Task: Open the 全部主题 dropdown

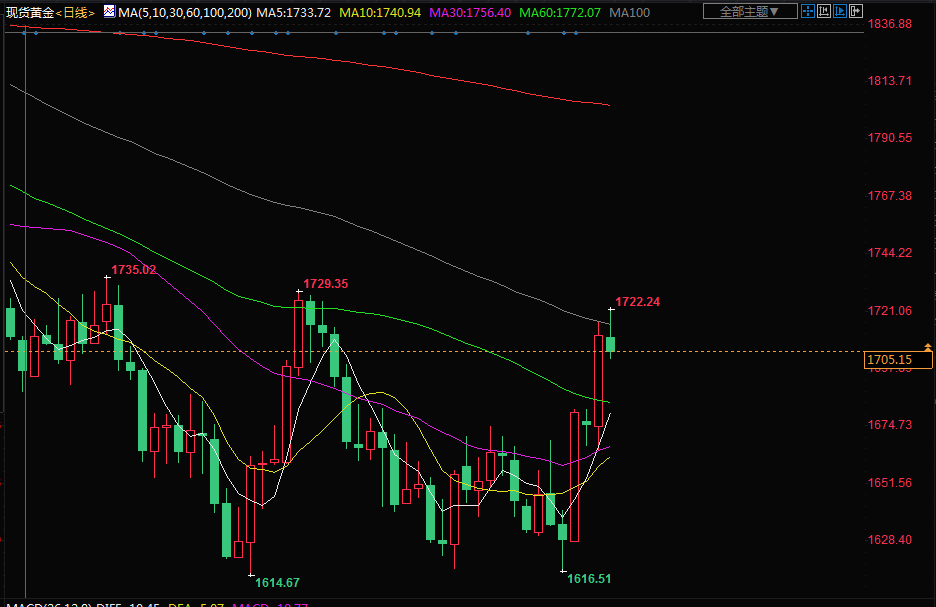Action: tap(749, 12)
